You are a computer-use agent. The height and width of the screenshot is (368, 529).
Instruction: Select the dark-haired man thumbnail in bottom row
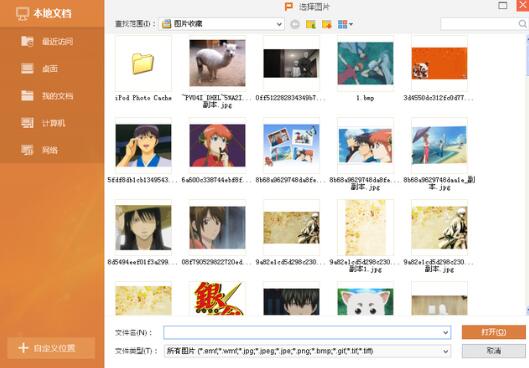point(291,302)
